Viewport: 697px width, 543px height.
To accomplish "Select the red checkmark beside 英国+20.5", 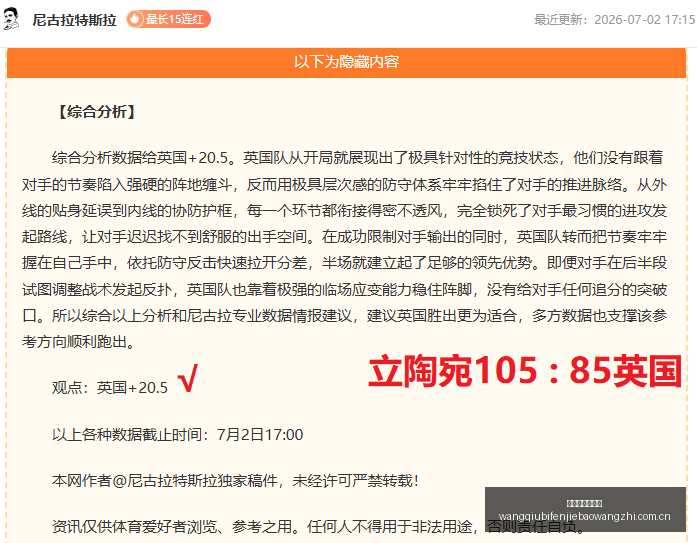I will coord(188,378).
